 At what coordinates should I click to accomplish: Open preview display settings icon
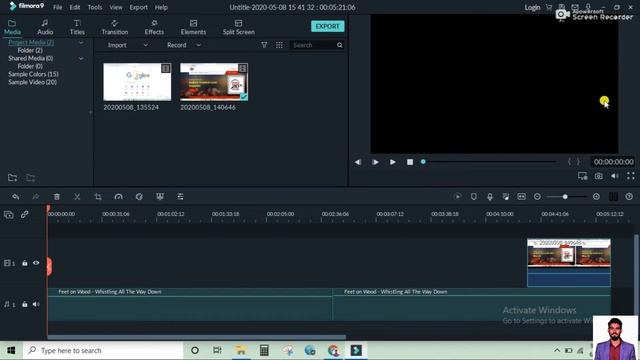(582, 176)
